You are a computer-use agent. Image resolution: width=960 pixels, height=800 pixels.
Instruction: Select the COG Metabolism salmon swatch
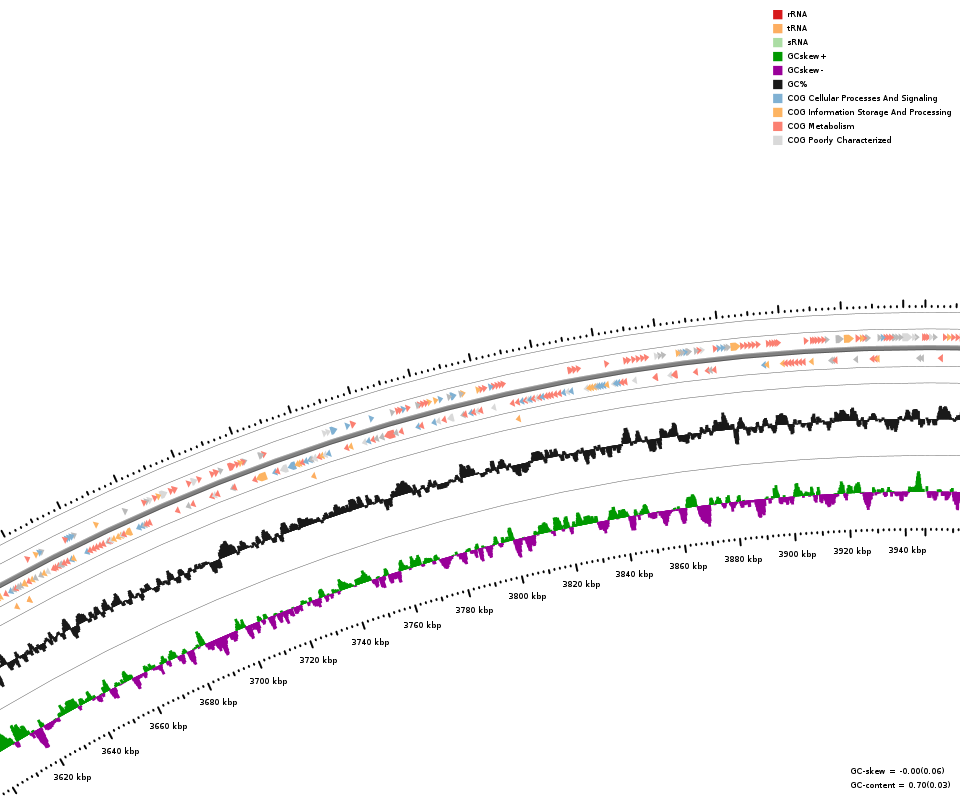778,126
